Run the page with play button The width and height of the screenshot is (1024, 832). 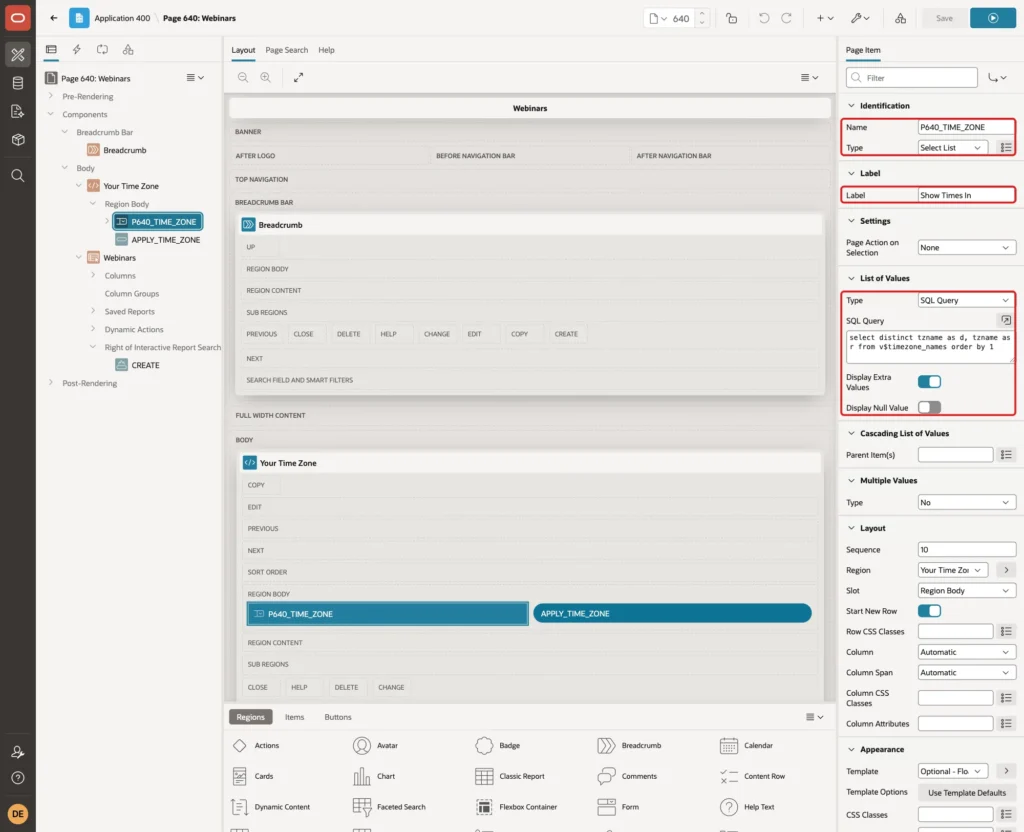pos(993,18)
